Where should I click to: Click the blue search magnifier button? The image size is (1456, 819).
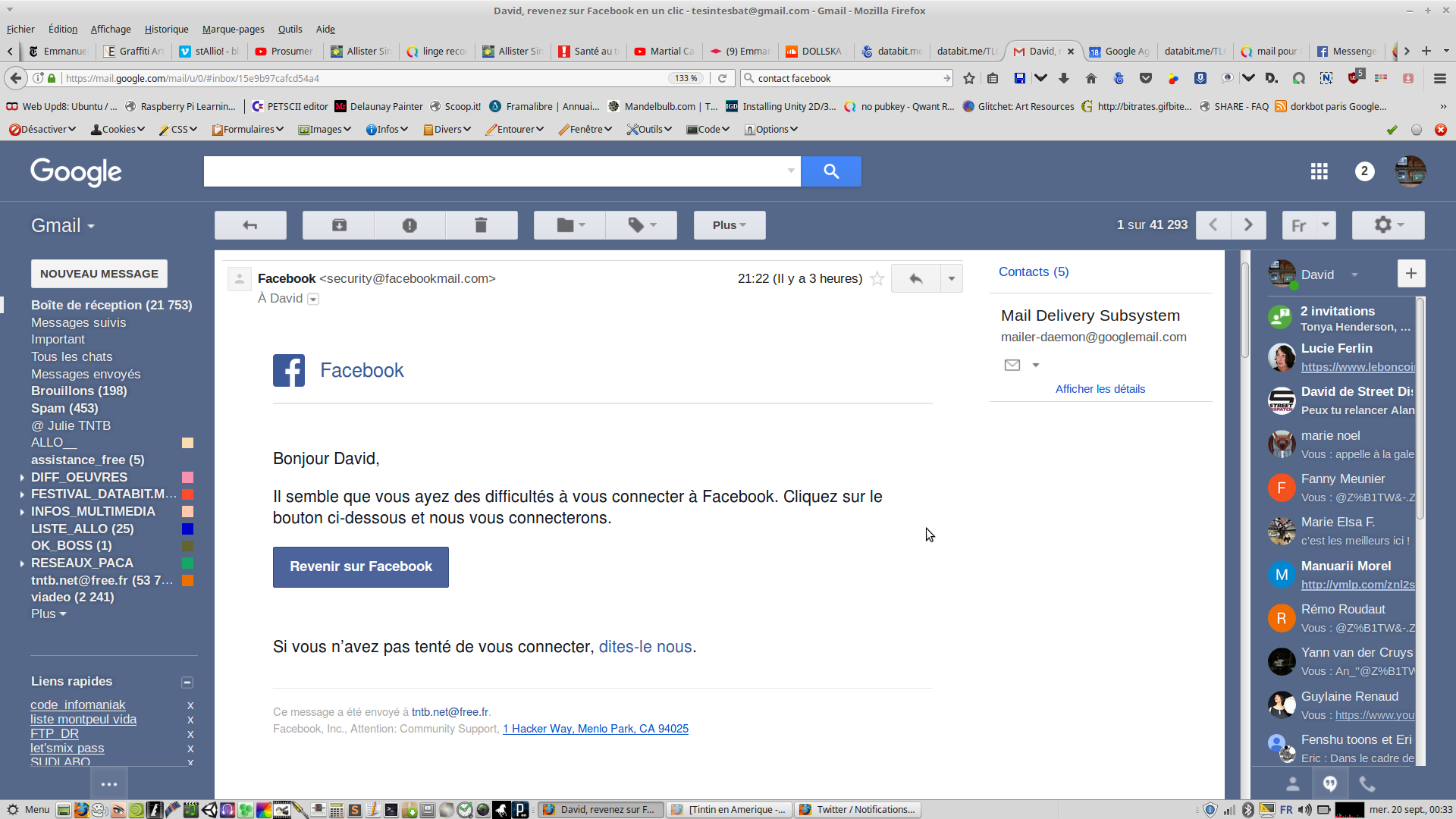pyautogui.click(x=831, y=171)
